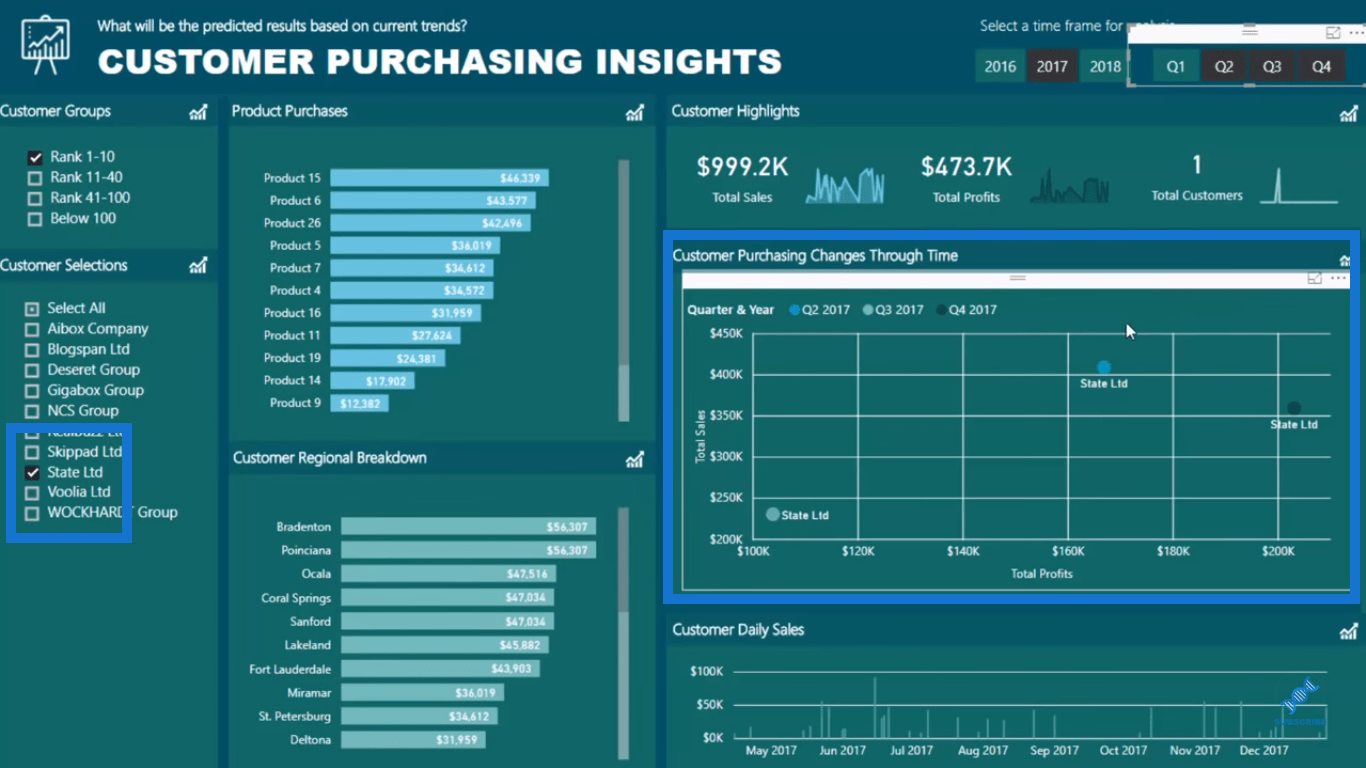Check the Rank 1-10 checkbox
The height and width of the screenshot is (768, 1366).
click(35, 158)
